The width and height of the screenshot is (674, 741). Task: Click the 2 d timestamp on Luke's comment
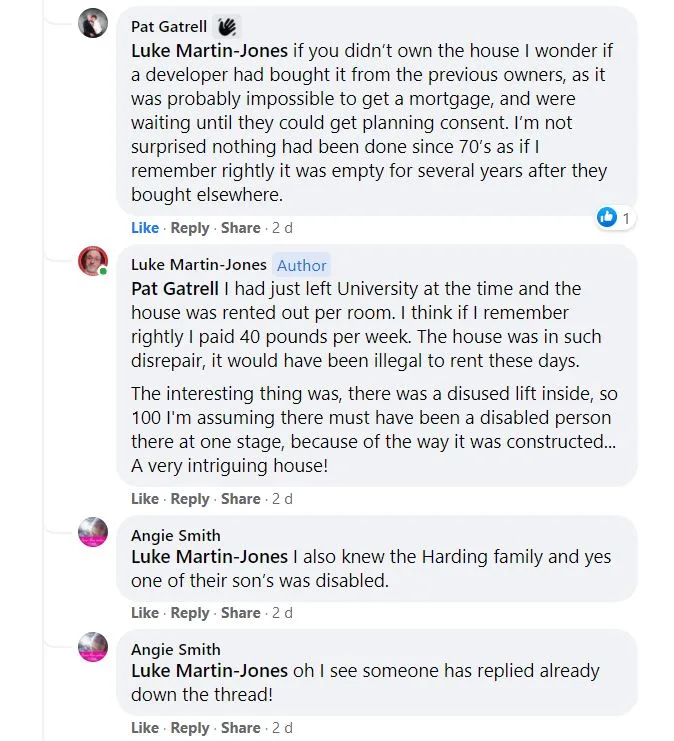coord(282,499)
